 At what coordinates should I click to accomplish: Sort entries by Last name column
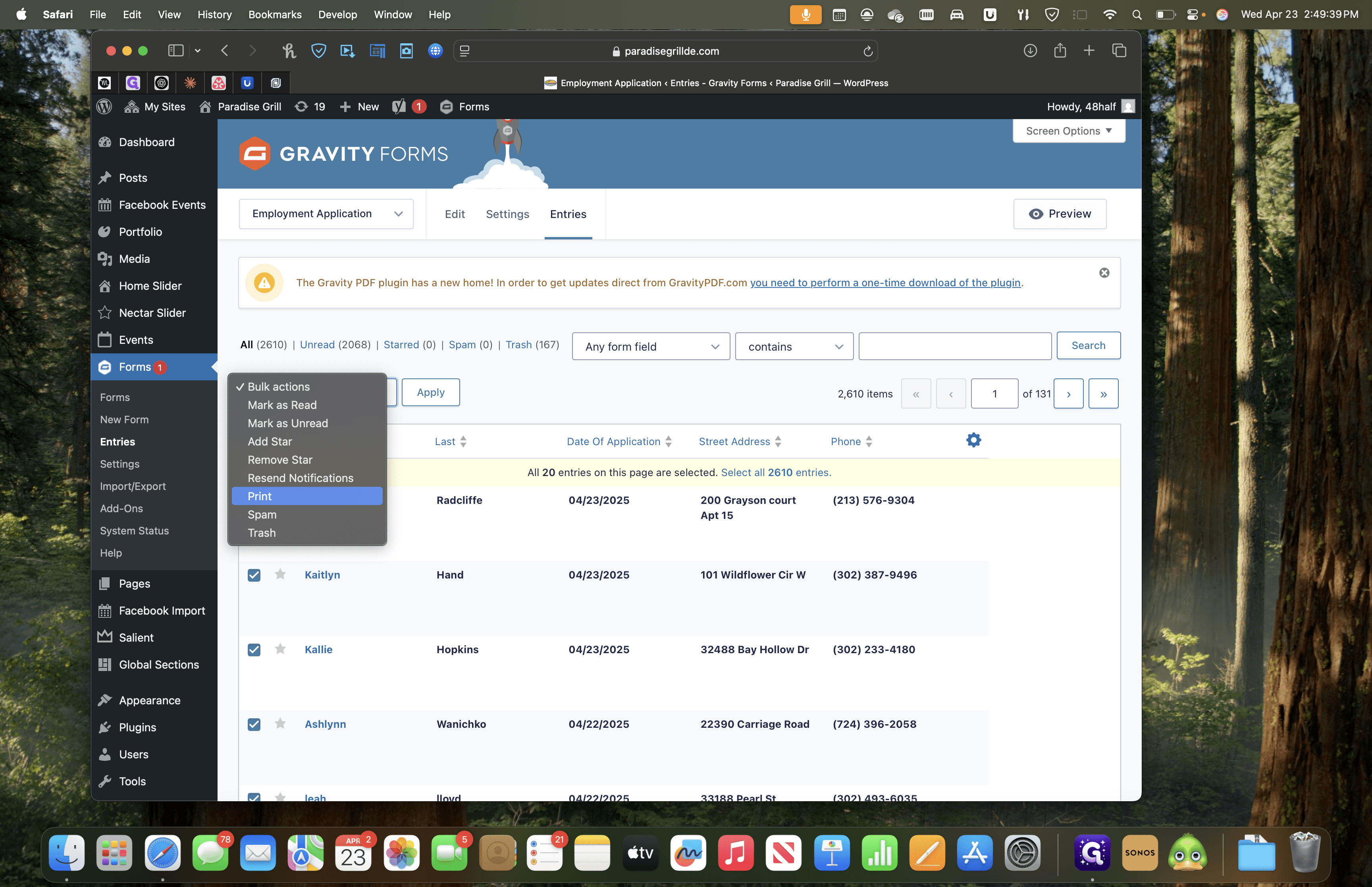[x=451, y=441]
